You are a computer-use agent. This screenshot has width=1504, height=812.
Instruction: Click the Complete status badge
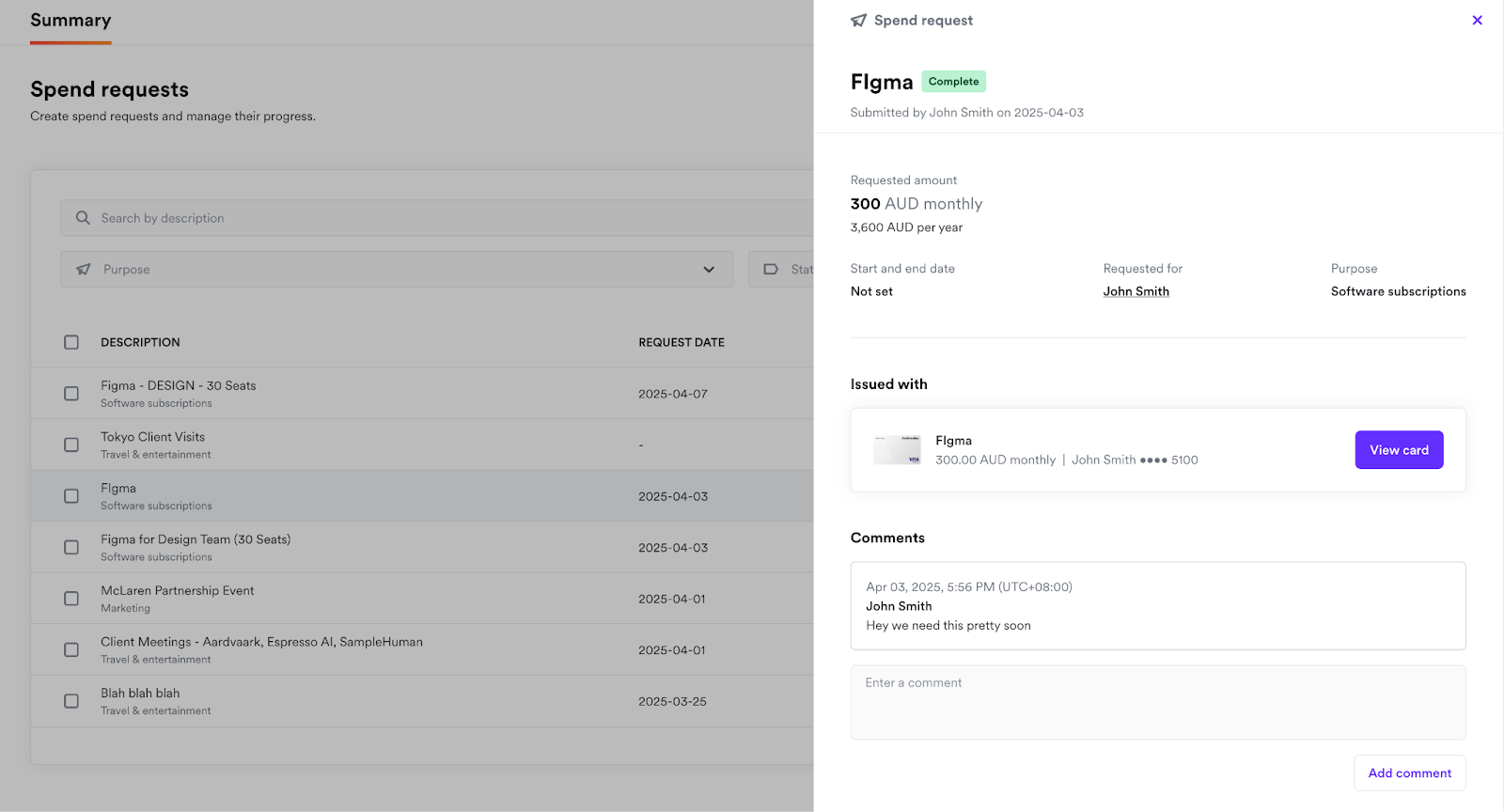click(953, 82)
